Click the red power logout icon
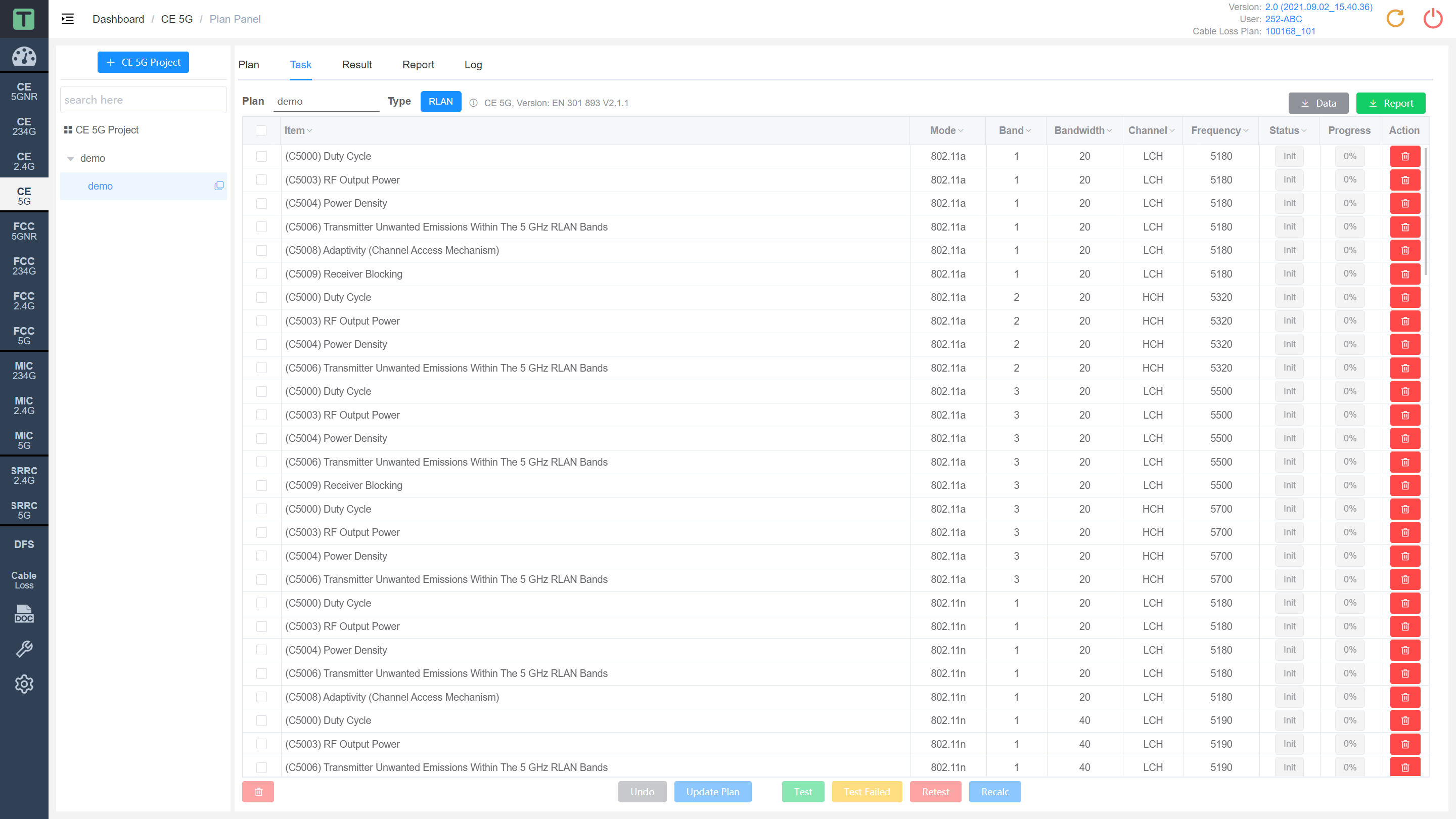The width and height of the screenshot is (1456, 819). tap(1432, 19)
